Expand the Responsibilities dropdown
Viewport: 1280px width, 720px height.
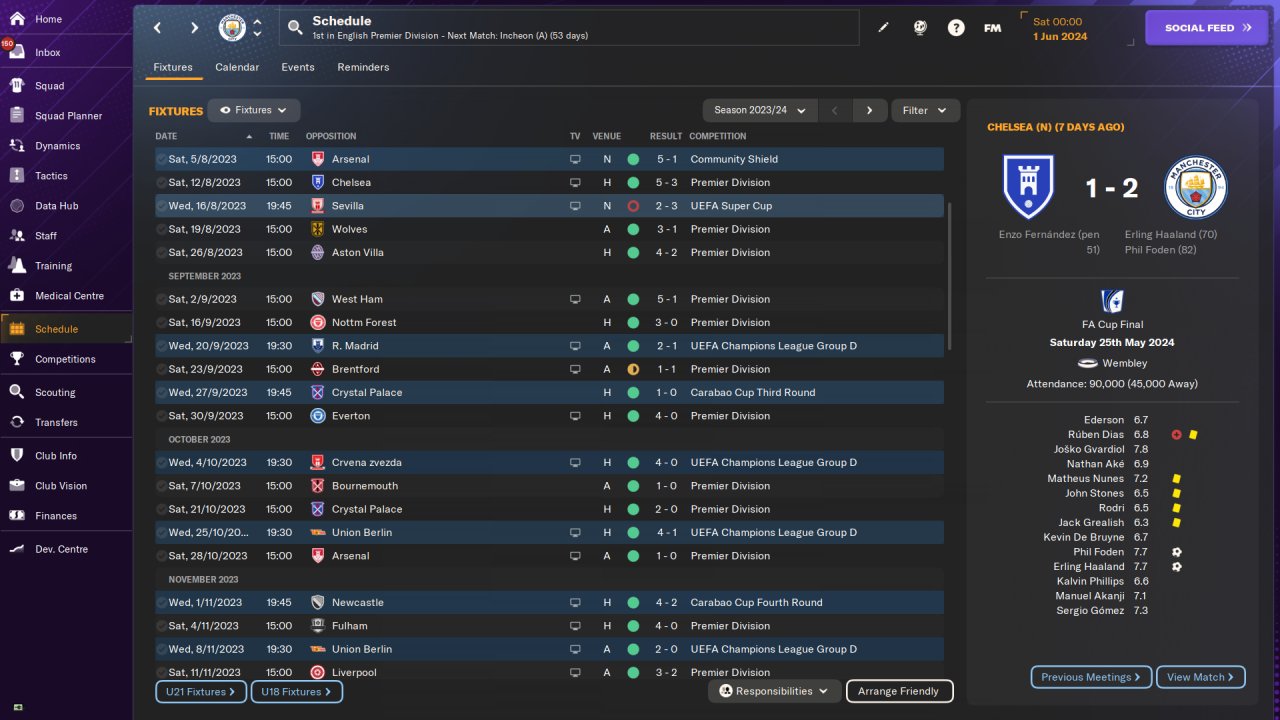[x=774, y=691]
